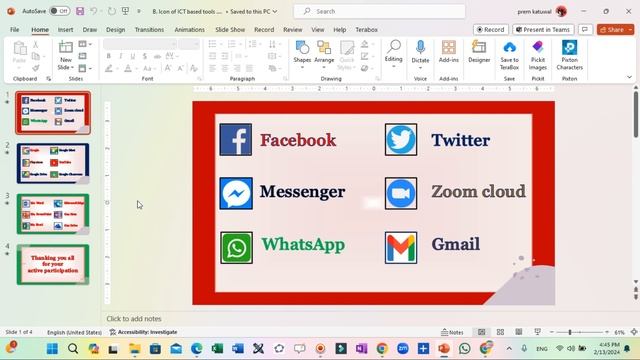Image resolution: width=640 pixels, height=360 pixels.
Task: Select the WhatsApp text on the slide
Action: tap(303, 245)
